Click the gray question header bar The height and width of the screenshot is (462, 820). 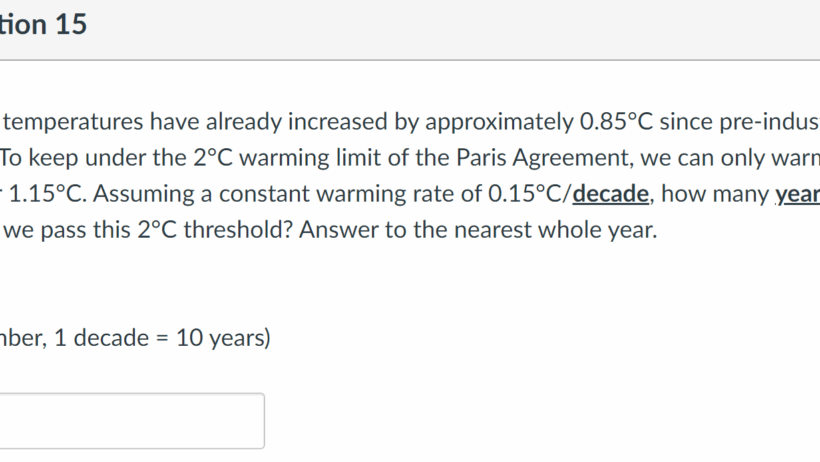410,30
